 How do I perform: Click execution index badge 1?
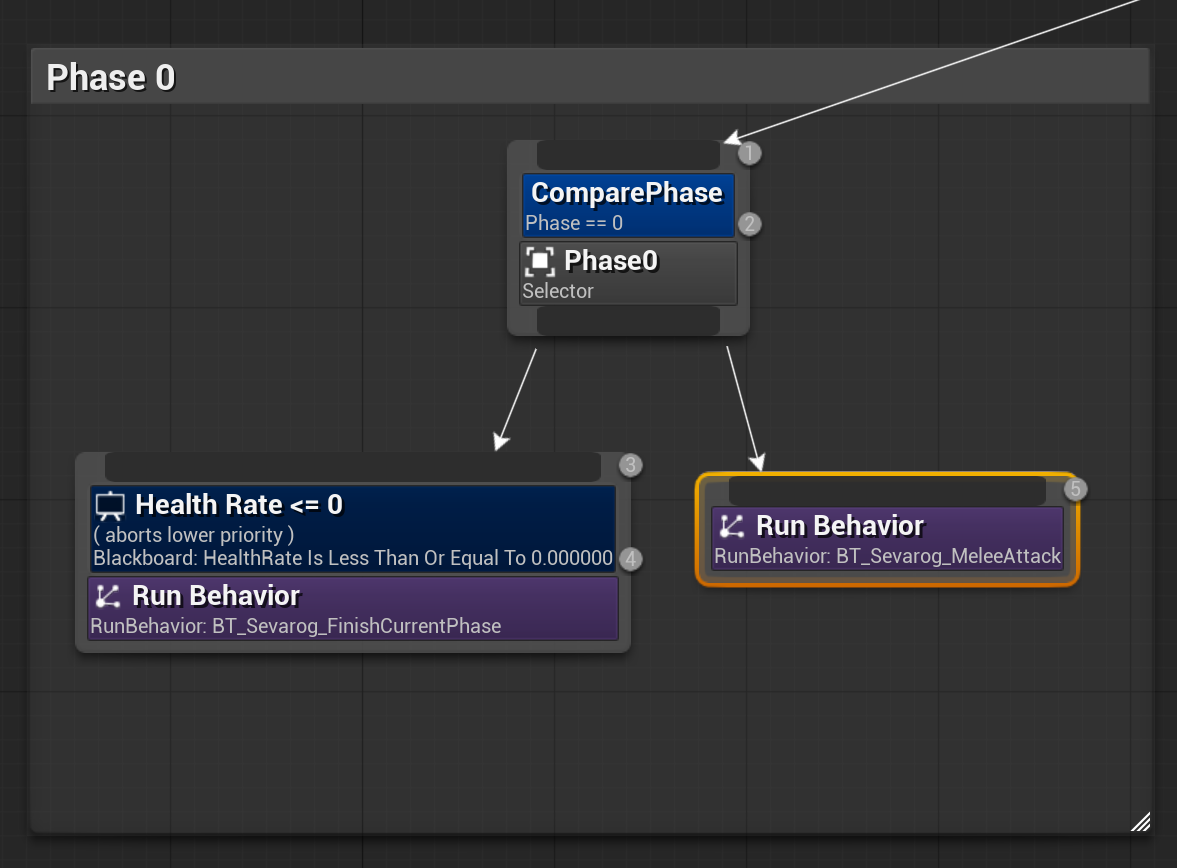pyautogui.click(x=749, y=153)
